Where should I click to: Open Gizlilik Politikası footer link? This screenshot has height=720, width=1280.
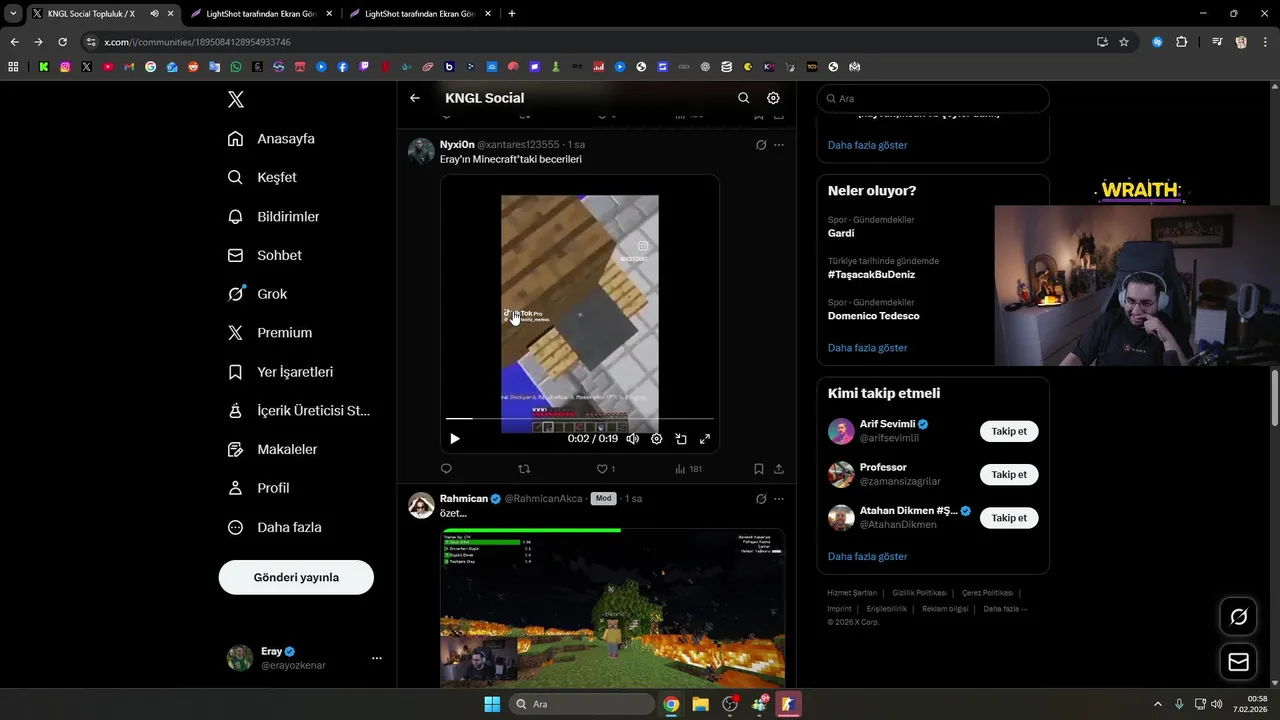919,593
